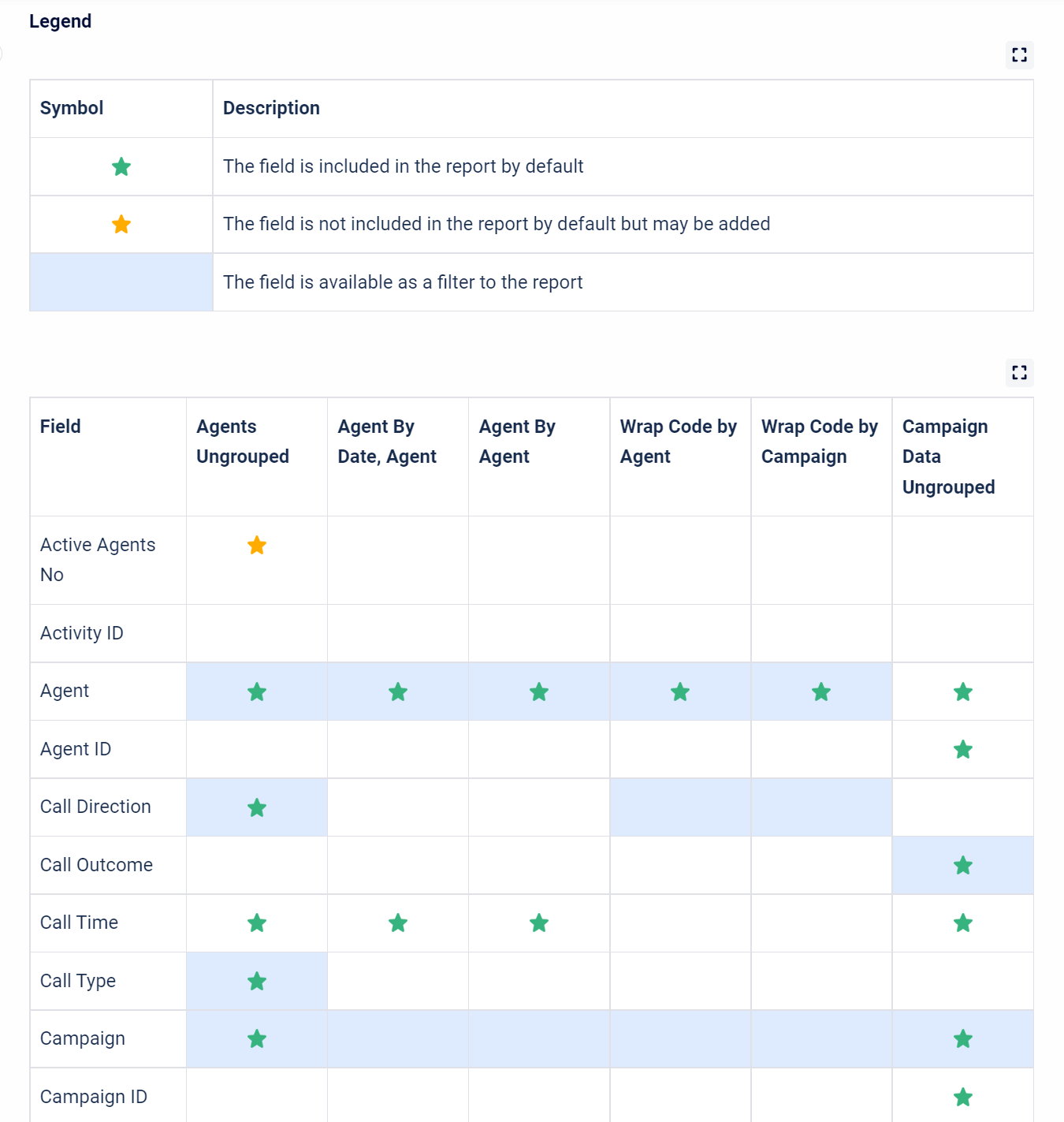Click the Agents Ungrouped column header
This screenshot has width=1064, height=1122.
243,442
